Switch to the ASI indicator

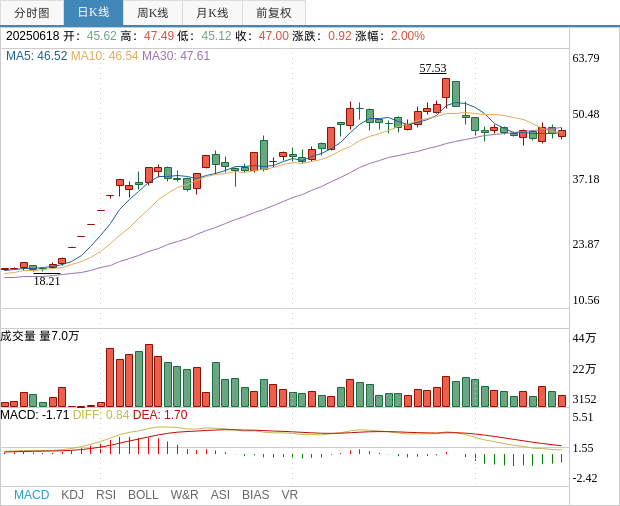pyautogui.click(x=220, y=495)
